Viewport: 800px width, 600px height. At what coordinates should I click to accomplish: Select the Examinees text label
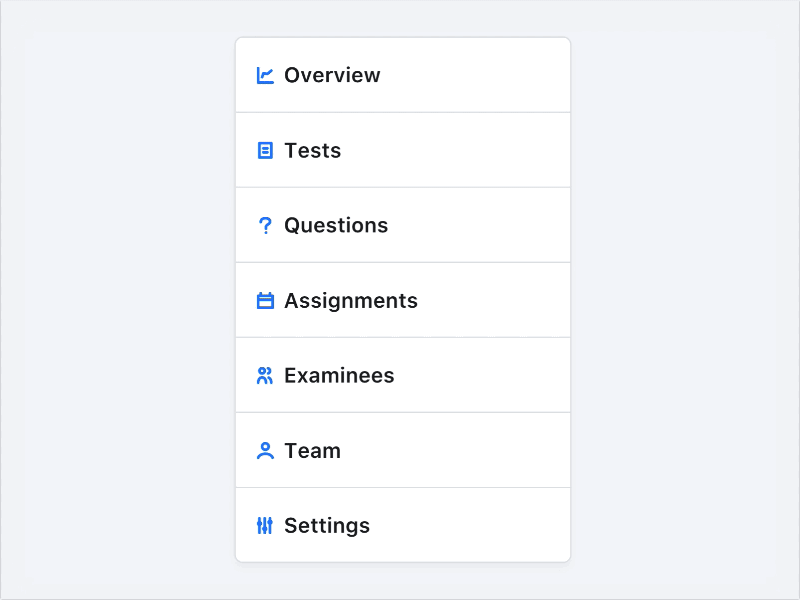coord(339,376)
